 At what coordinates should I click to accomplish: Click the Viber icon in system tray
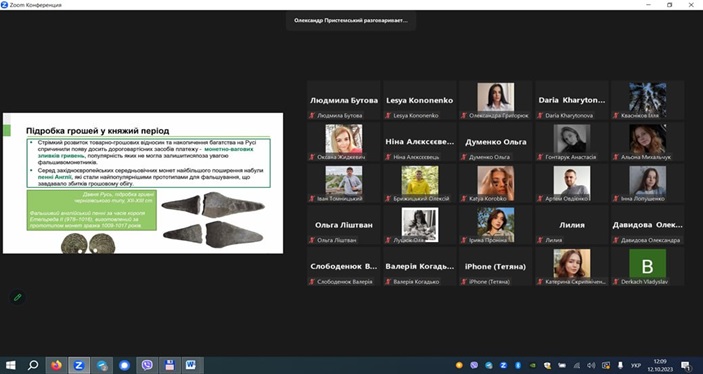click(474, 365)
